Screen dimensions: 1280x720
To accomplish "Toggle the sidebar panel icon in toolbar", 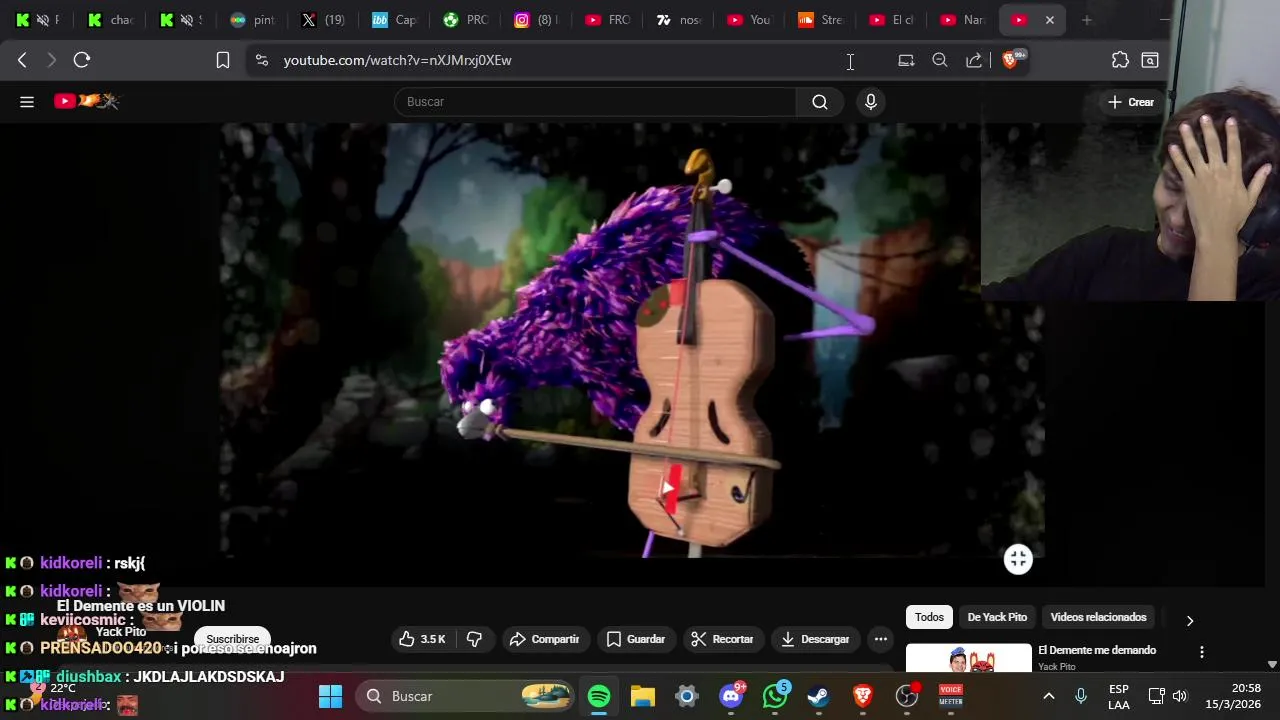I will (x=1150, y=60).
